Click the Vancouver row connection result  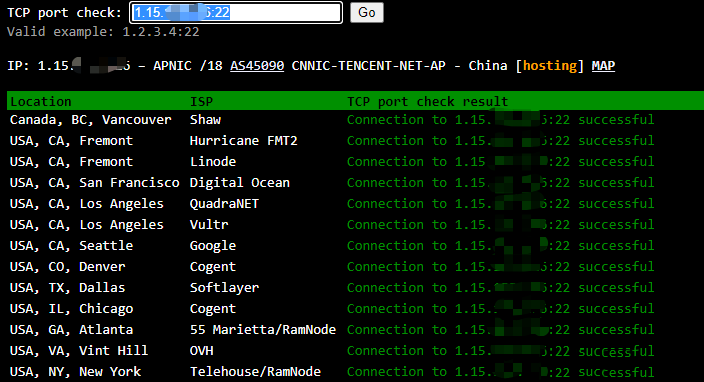[501, 120]
